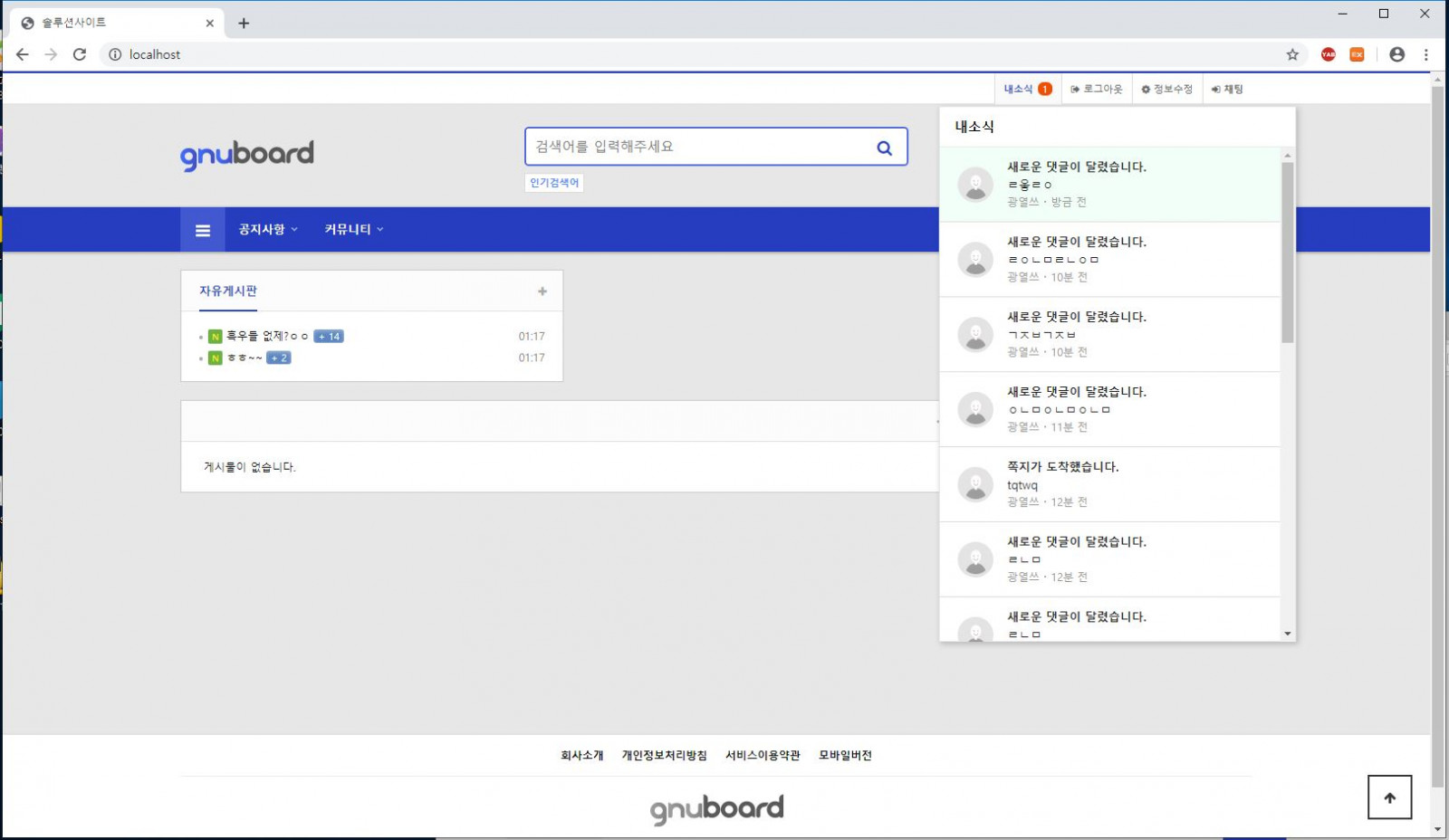Open the 회사소개 footer link

tap(582, 756)
